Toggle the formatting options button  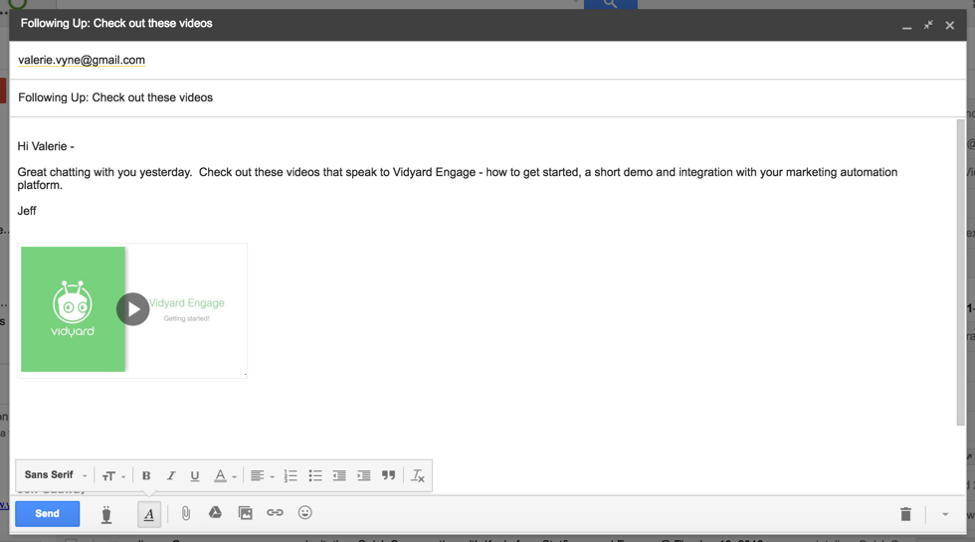tap(149, 514)
